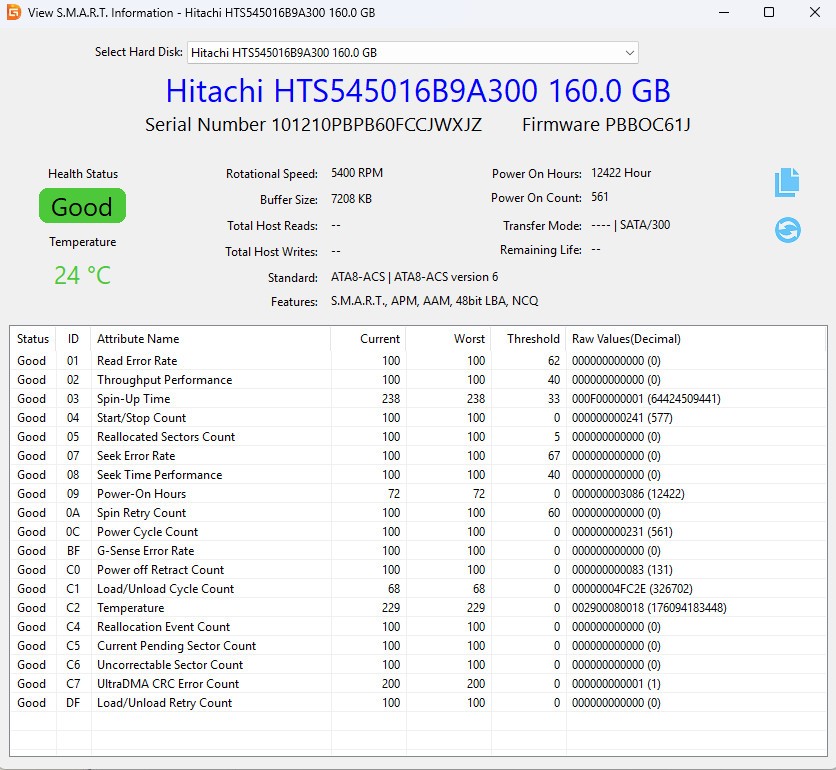This screenshot has height=770, width=836.
Task: Click the Current column header
Action: click(x=368, y=339)
